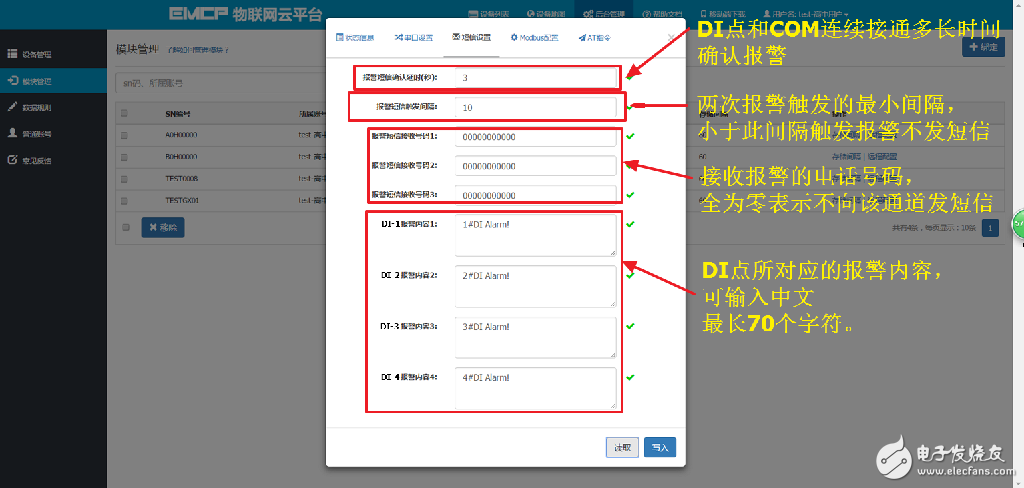This screenshot has width=1024, height=488.
Task: Click the 设备列表 icon in top navigation
Action: pyautogui.click(x=473, y=14)
